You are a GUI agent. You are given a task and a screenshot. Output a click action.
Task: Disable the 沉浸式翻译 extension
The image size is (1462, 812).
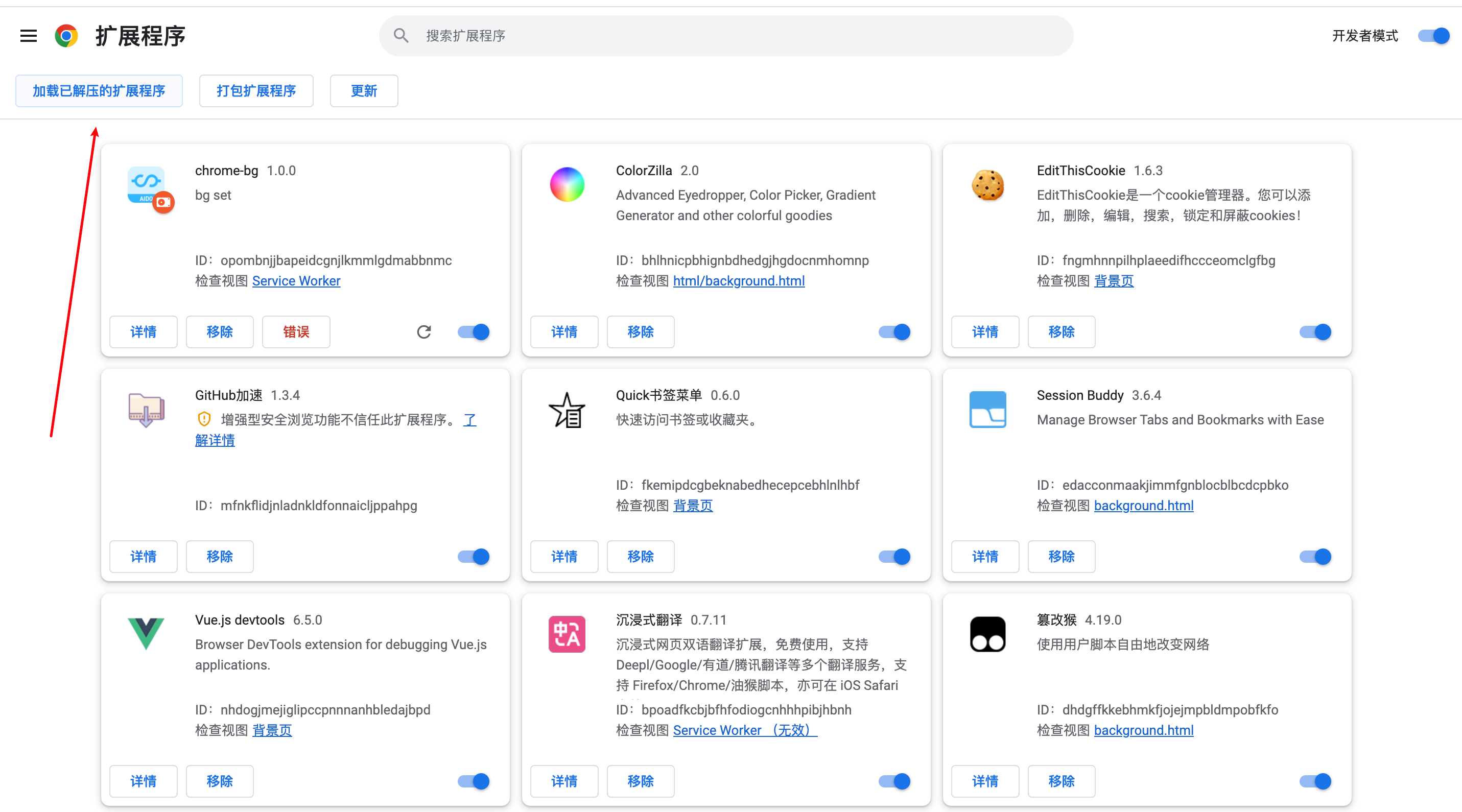pyautogui.click(x=894, y=781)
